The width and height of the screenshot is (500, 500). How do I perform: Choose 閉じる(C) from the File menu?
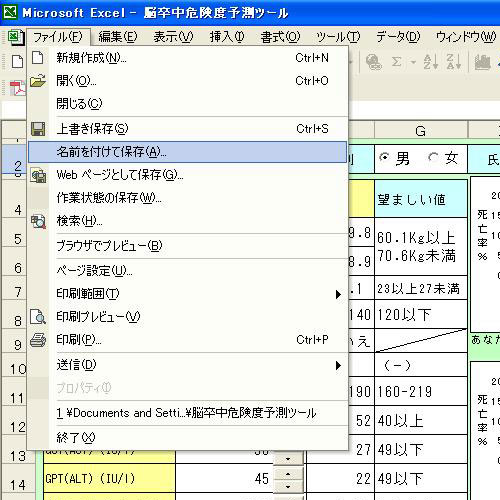tap(188, 104)
